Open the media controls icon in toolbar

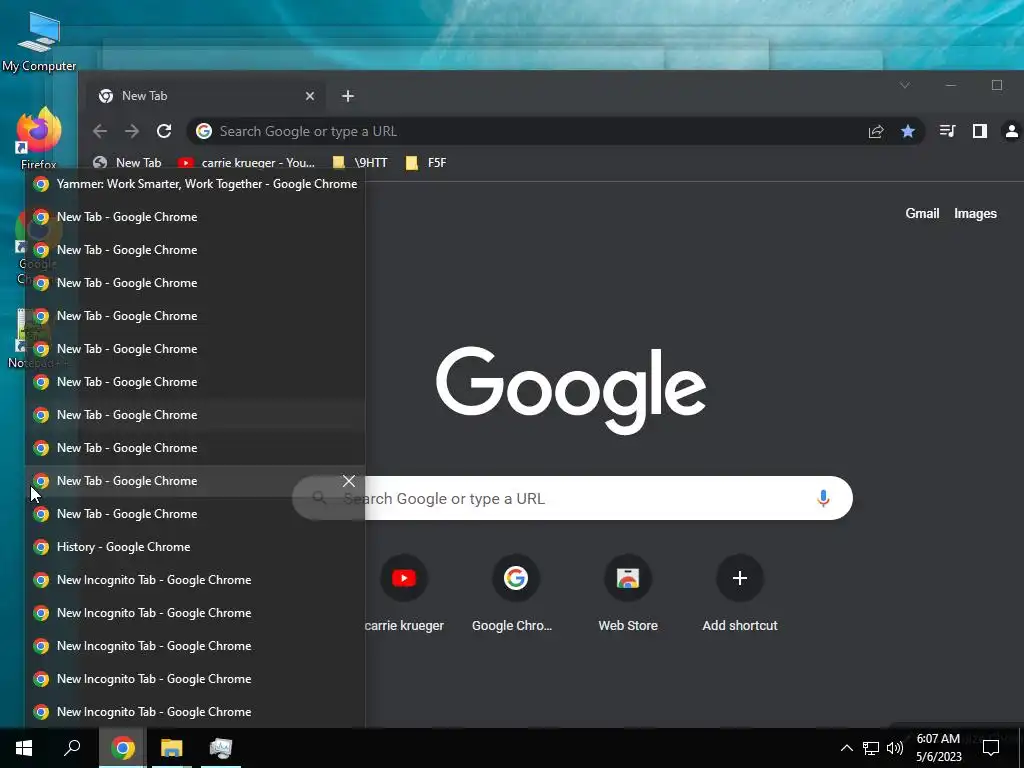948,131
